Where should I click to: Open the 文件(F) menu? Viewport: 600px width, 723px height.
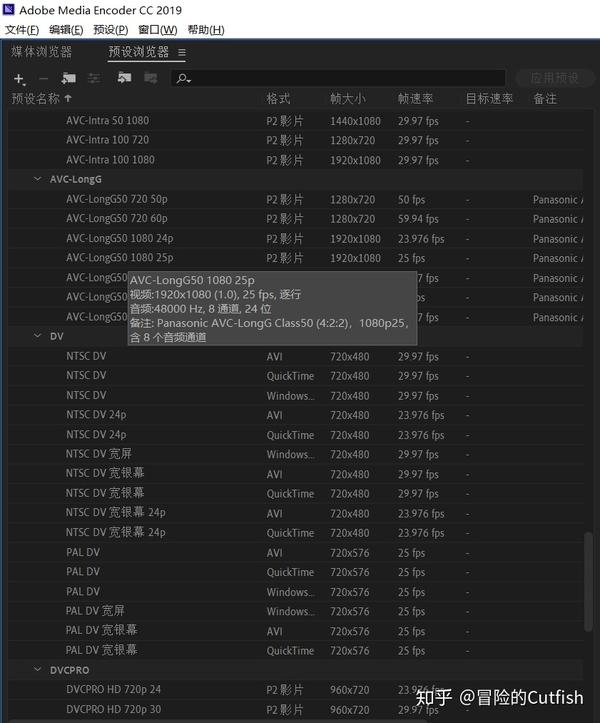[x=22, y=30]
